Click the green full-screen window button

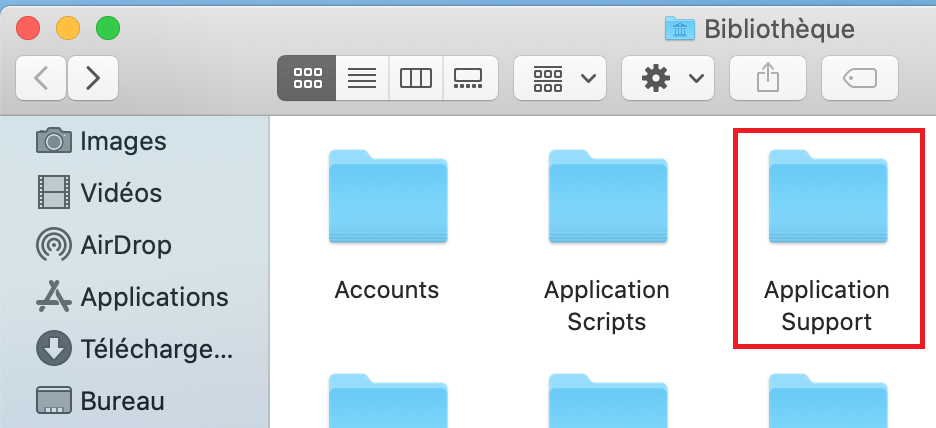click(x=108, y=29)
